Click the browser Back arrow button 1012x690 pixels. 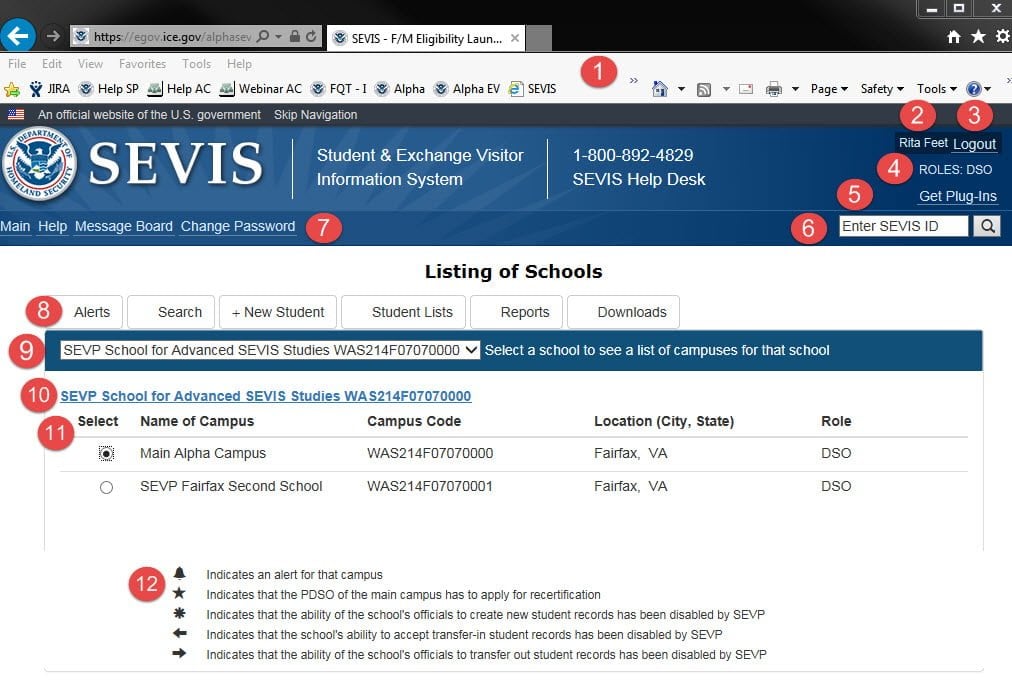pos(17,36)
